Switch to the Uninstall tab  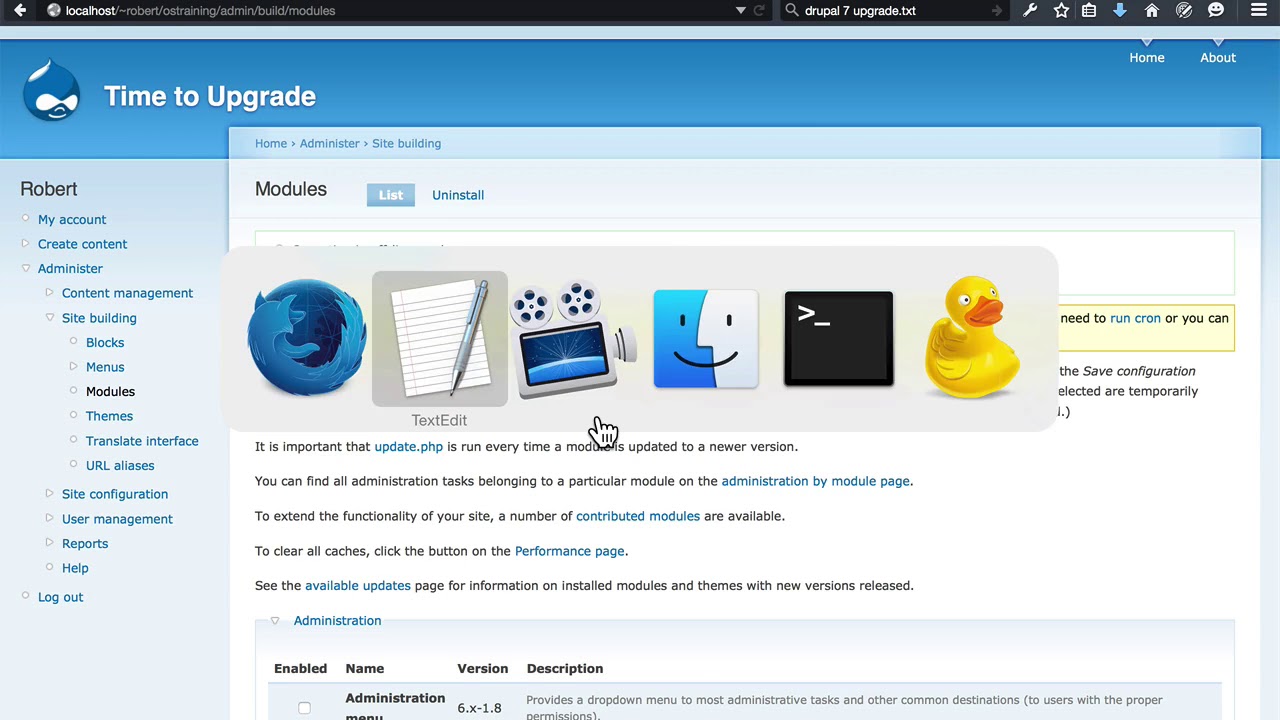(x=458, y=195)
